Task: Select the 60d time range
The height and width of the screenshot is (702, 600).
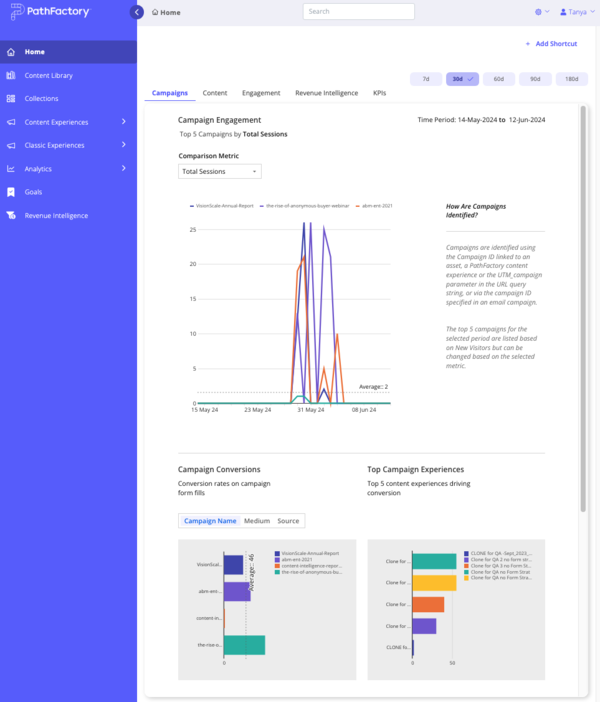Action: [499, 79]
